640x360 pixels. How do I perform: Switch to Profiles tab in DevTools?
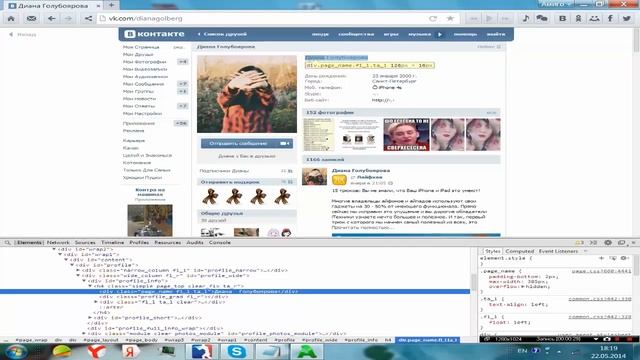pos(139,242)
